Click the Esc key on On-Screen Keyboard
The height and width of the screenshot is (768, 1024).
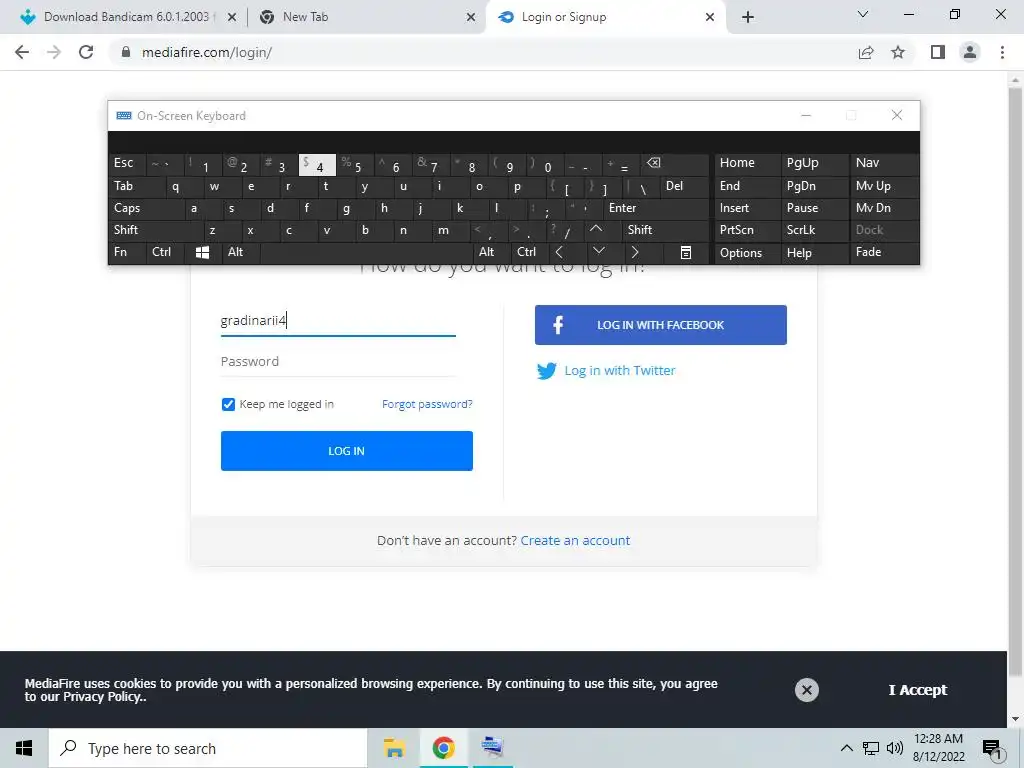127,164
